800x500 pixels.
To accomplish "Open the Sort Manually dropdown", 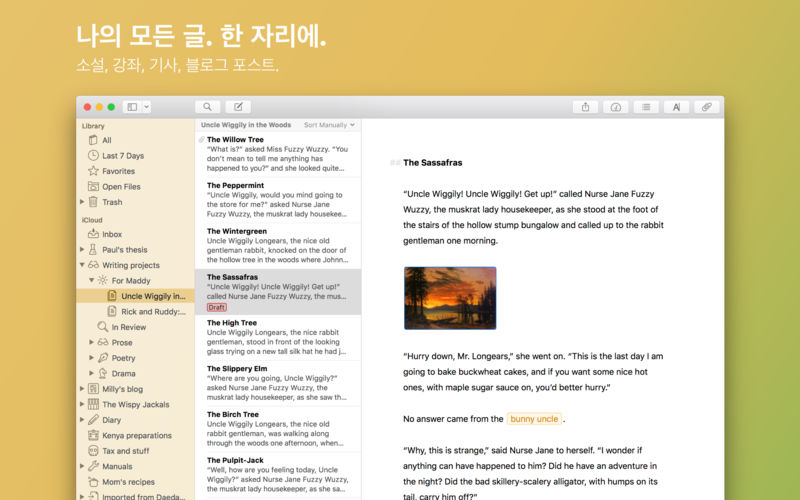I will pos(329,125).
